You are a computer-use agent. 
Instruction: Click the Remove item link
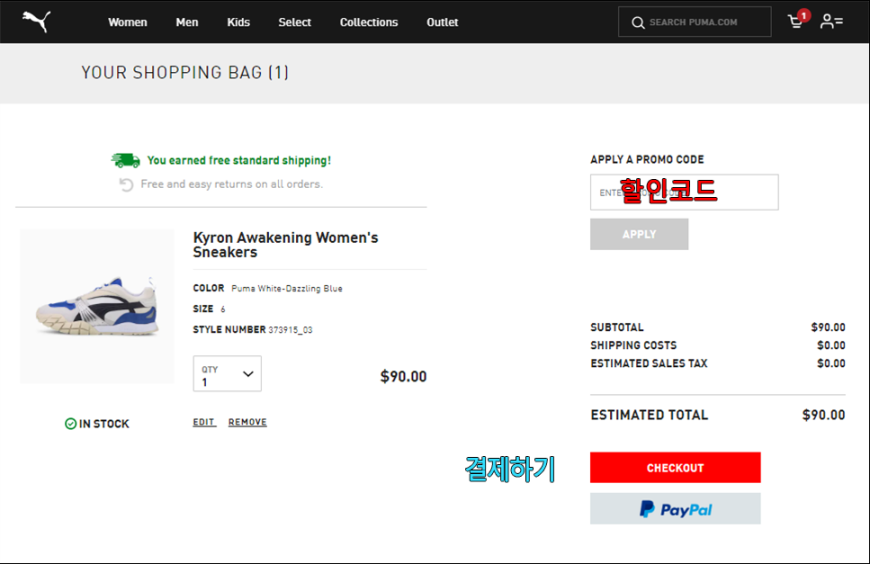247,422
